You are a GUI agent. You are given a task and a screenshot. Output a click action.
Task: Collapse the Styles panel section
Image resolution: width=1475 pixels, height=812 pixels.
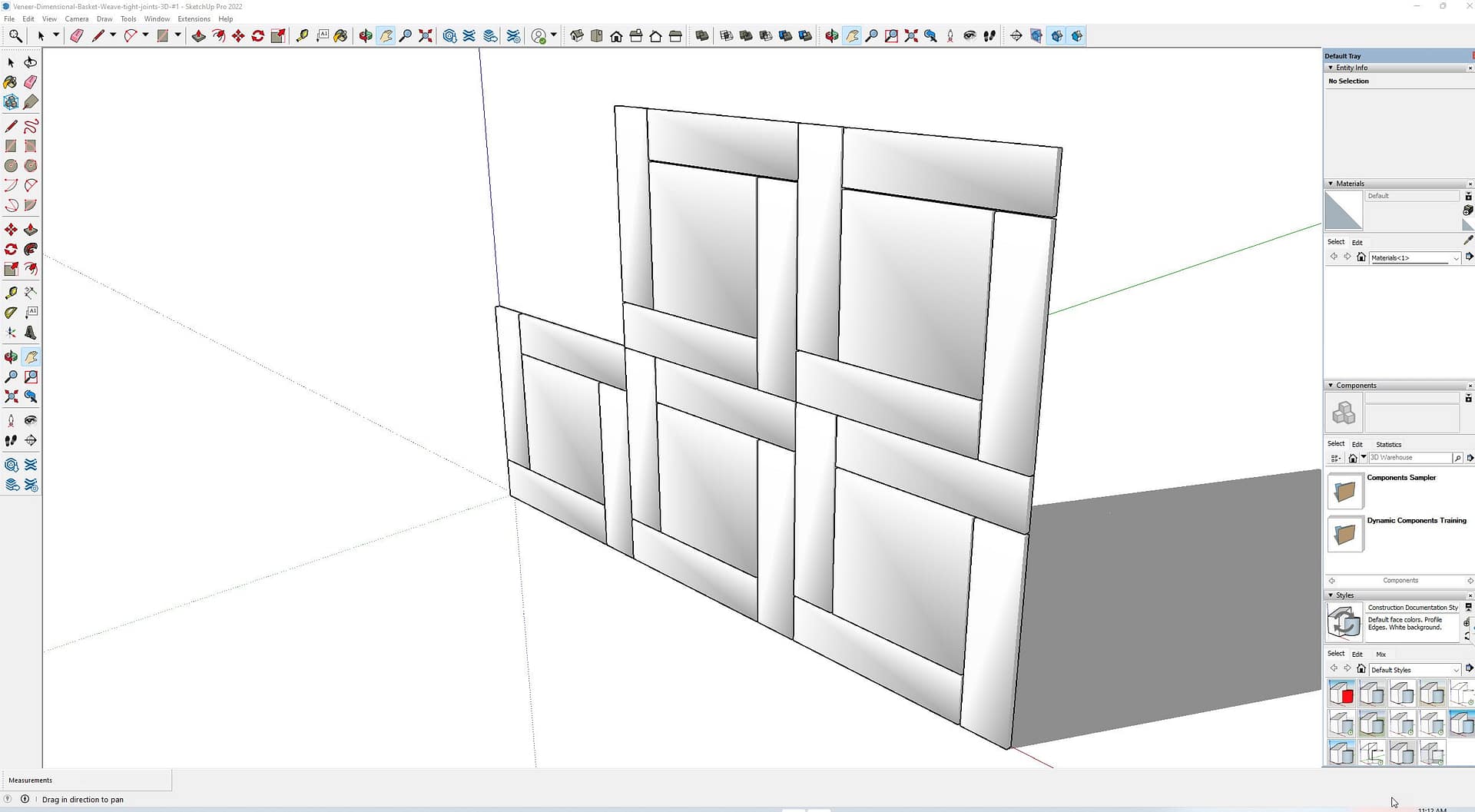click(1331, 595)
